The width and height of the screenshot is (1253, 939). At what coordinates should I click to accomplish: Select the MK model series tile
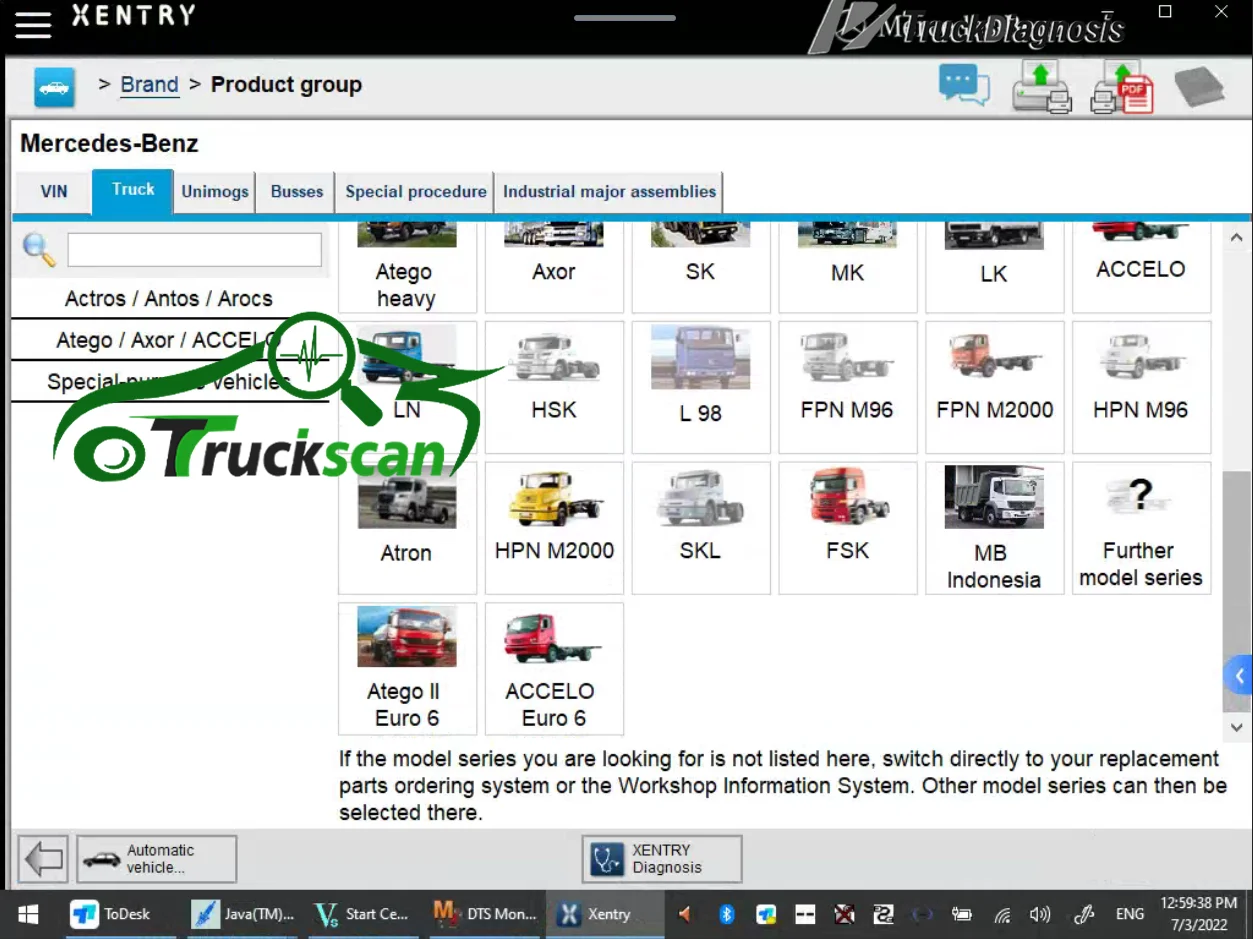coord(847,267)
